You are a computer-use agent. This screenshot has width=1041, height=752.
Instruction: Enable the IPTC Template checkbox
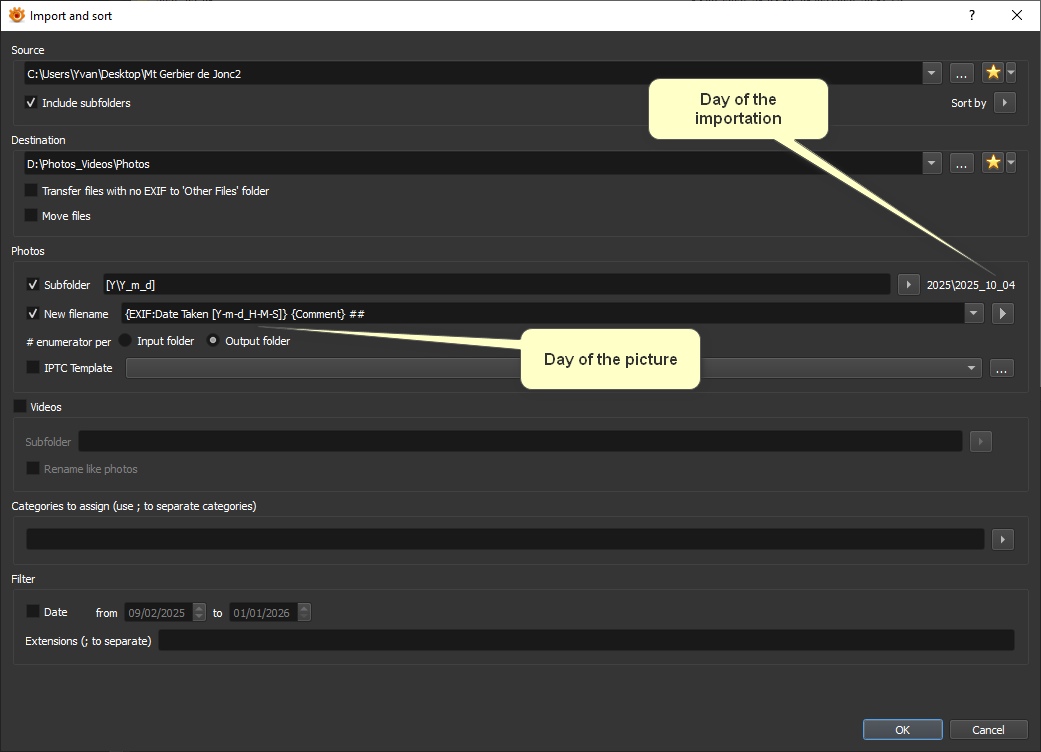pyautogui.click(x=33, y=367)
